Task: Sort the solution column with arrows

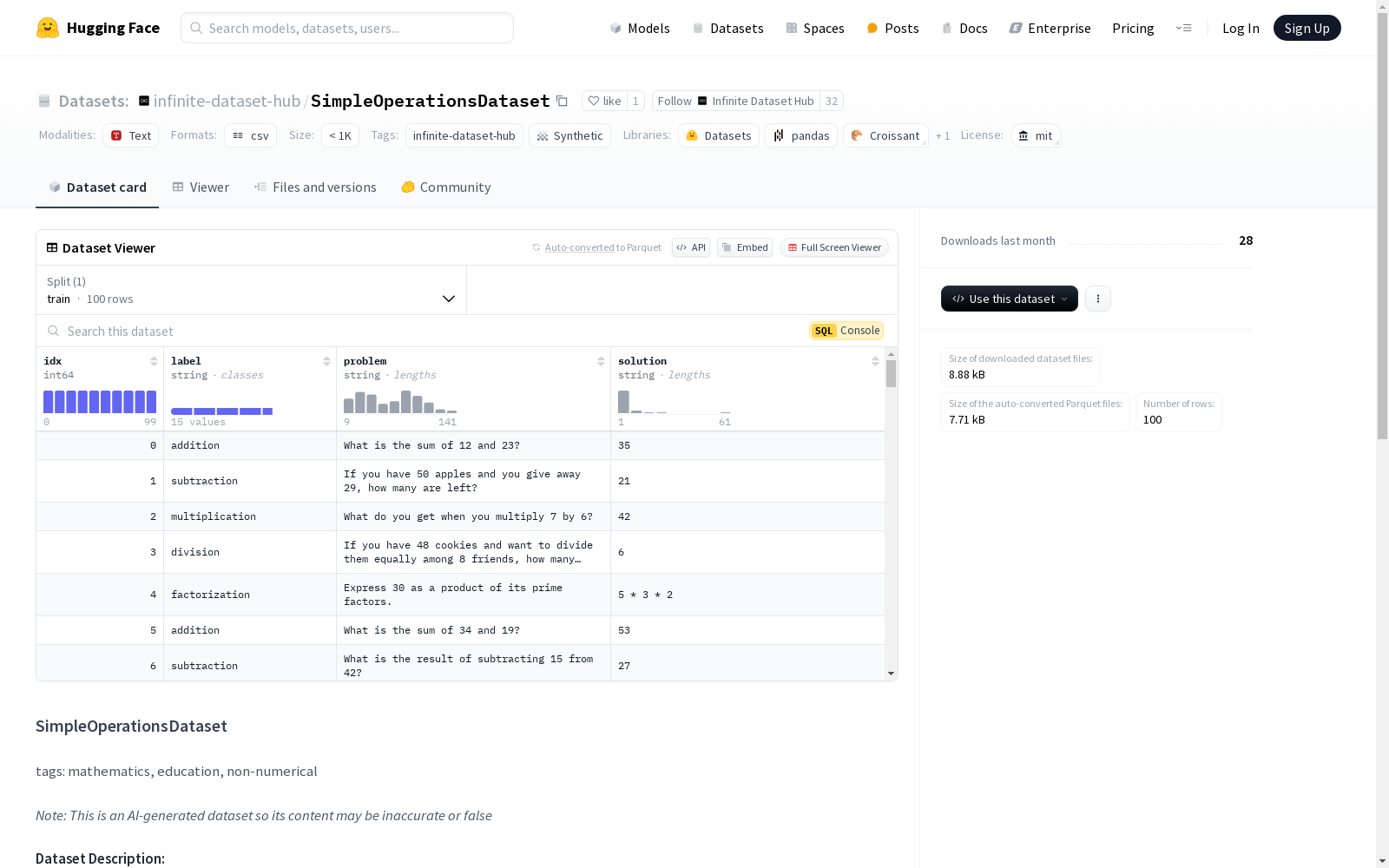Action: [x=875, y=361]
